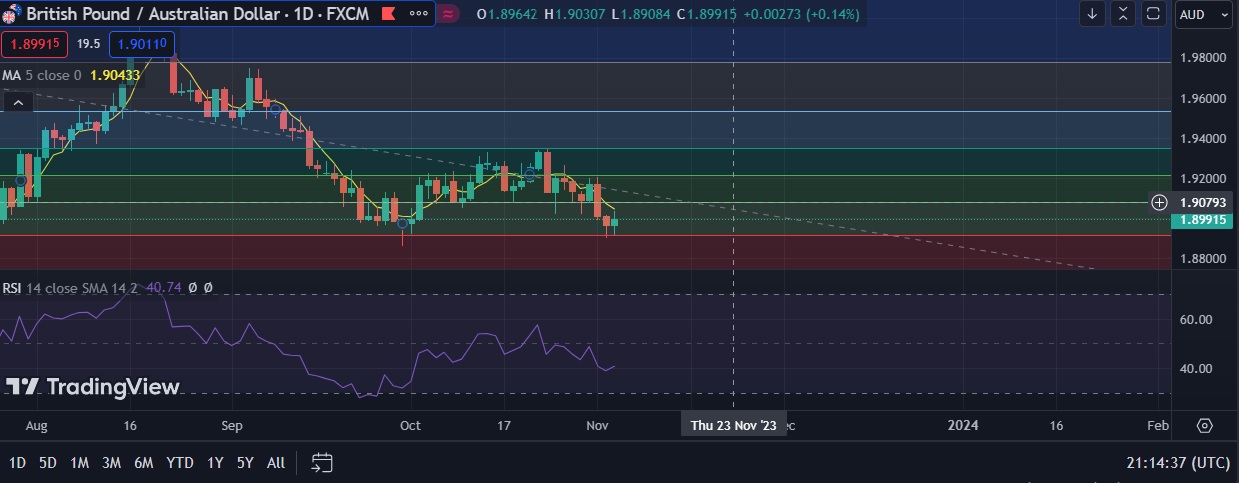The width and height of the screenshot is (1239, 483).
Task: Click the low price L1.89084 value
Action: tap(641, 14)
